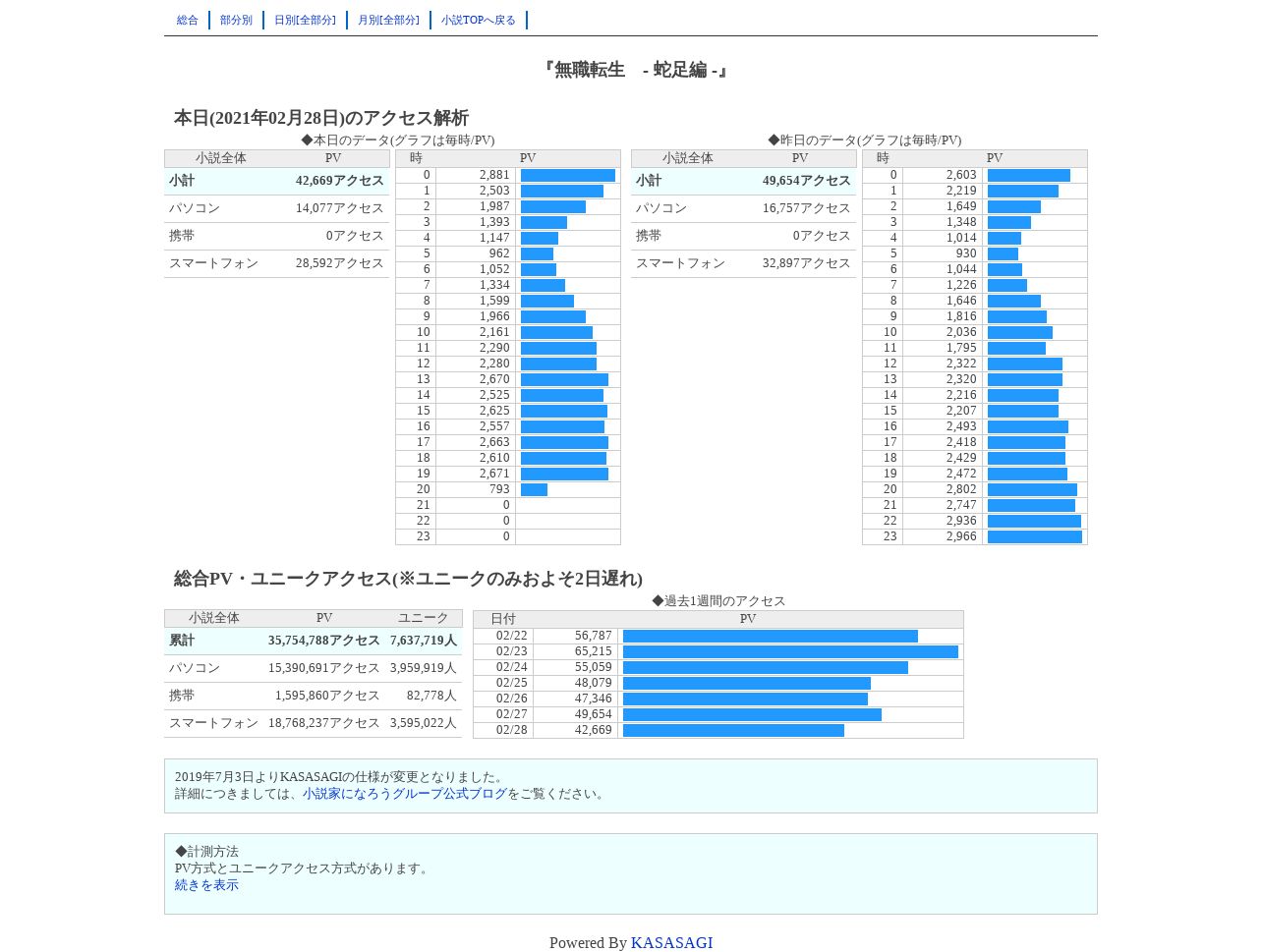
Task: Click heading 総合PV・ユニークアクセス
Action: click(x=408, y=579)
